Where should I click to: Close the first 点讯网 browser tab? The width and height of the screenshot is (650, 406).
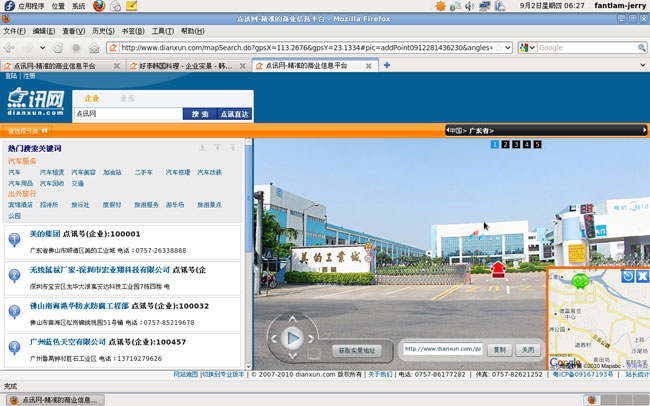pyautogui.click(x=117, y=66)
